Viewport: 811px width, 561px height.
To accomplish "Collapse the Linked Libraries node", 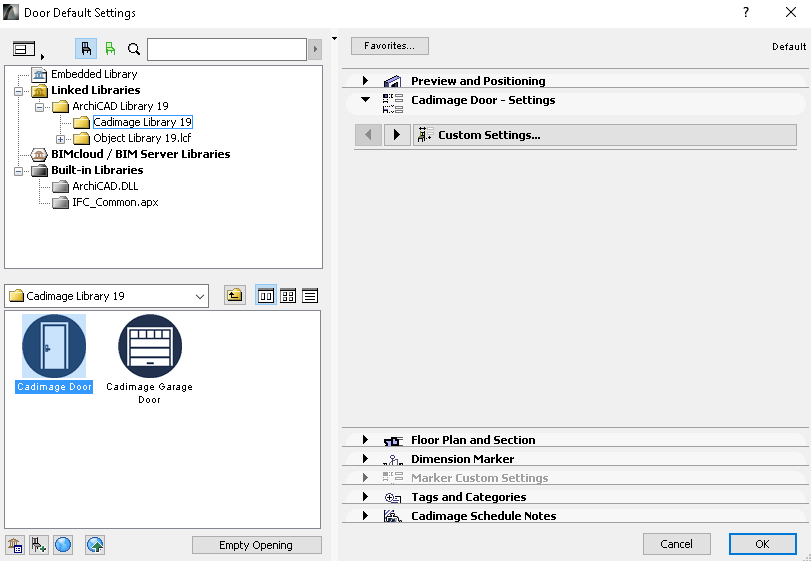I will tap(19, 91).
